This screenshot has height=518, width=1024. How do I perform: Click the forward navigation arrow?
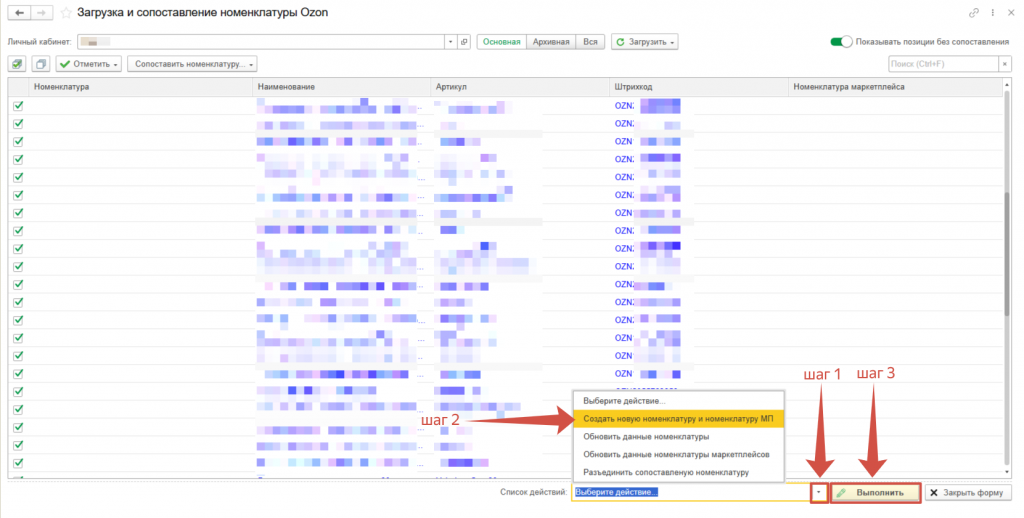point(41,13)
